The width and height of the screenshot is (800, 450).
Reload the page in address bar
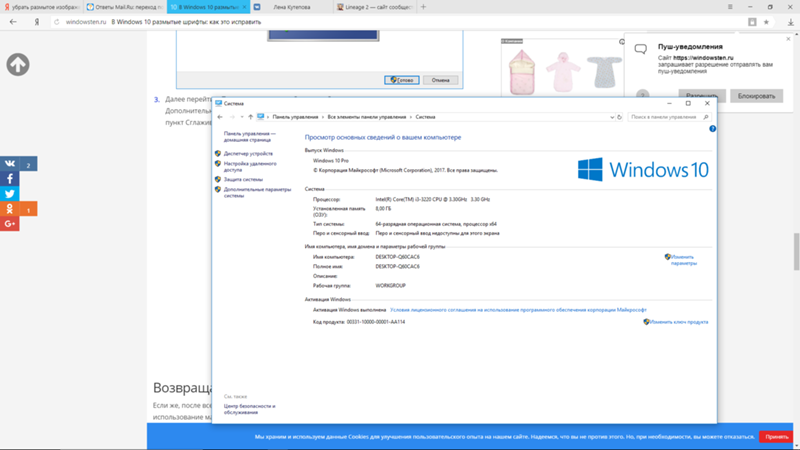coord(57,22)
